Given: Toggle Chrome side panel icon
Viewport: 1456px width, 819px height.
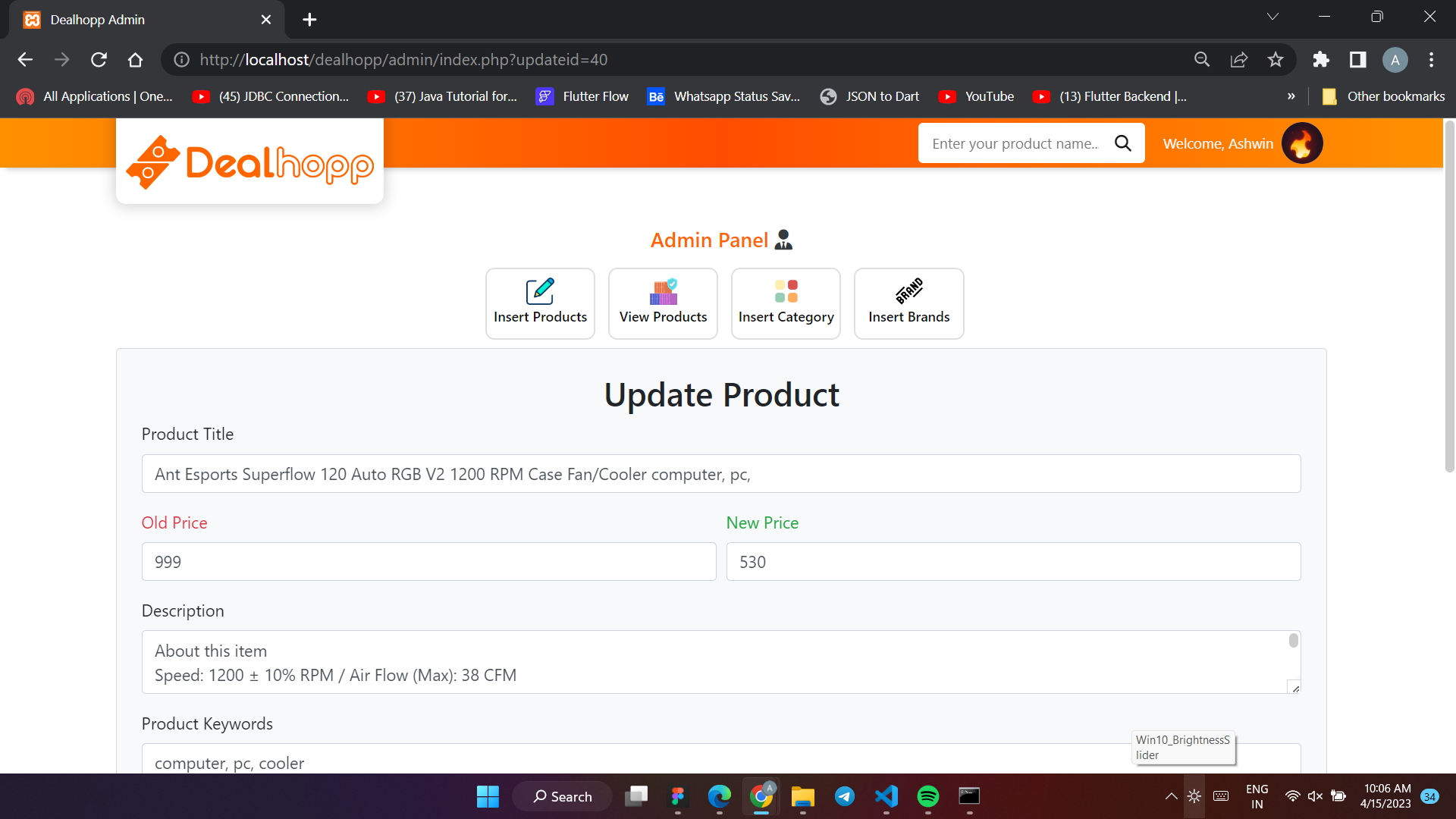Looking at the screenshot, I should (1357, 59).
